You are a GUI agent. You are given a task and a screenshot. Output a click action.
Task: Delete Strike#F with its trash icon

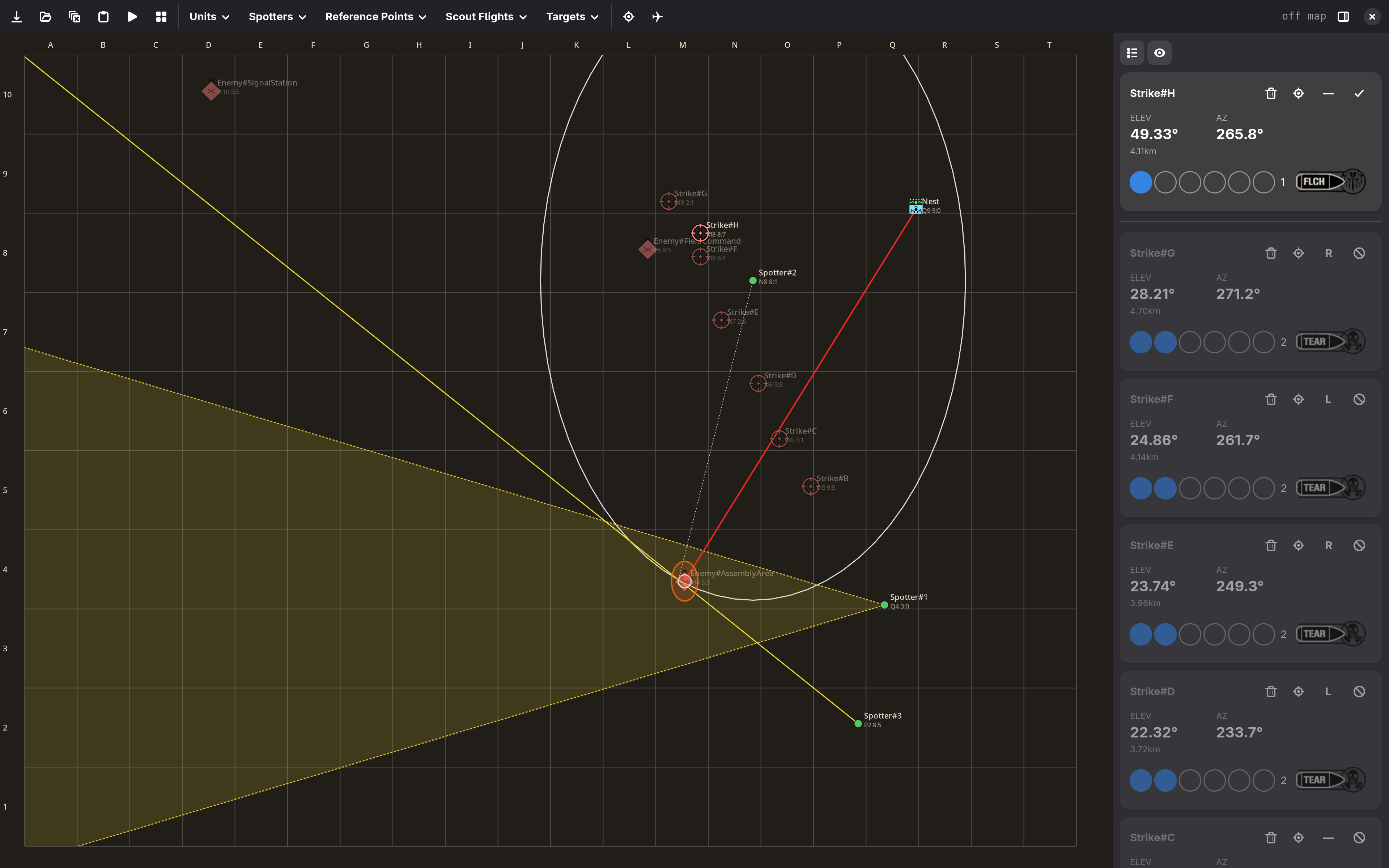click(1271, 399)
